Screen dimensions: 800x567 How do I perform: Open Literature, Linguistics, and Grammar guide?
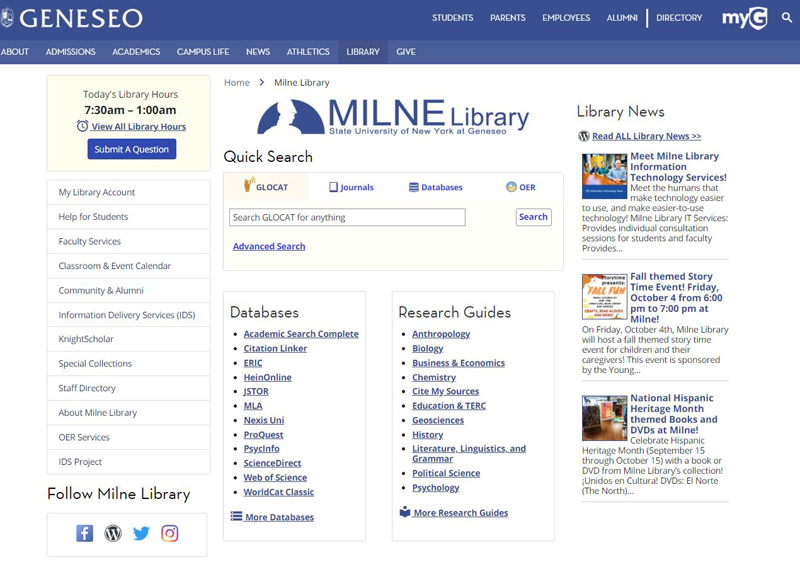[x=469, y=453]
